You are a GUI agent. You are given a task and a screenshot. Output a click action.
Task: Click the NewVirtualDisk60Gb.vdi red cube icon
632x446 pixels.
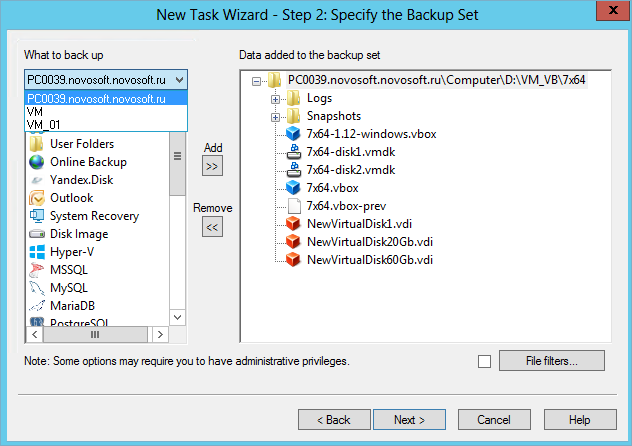[293, 260]
